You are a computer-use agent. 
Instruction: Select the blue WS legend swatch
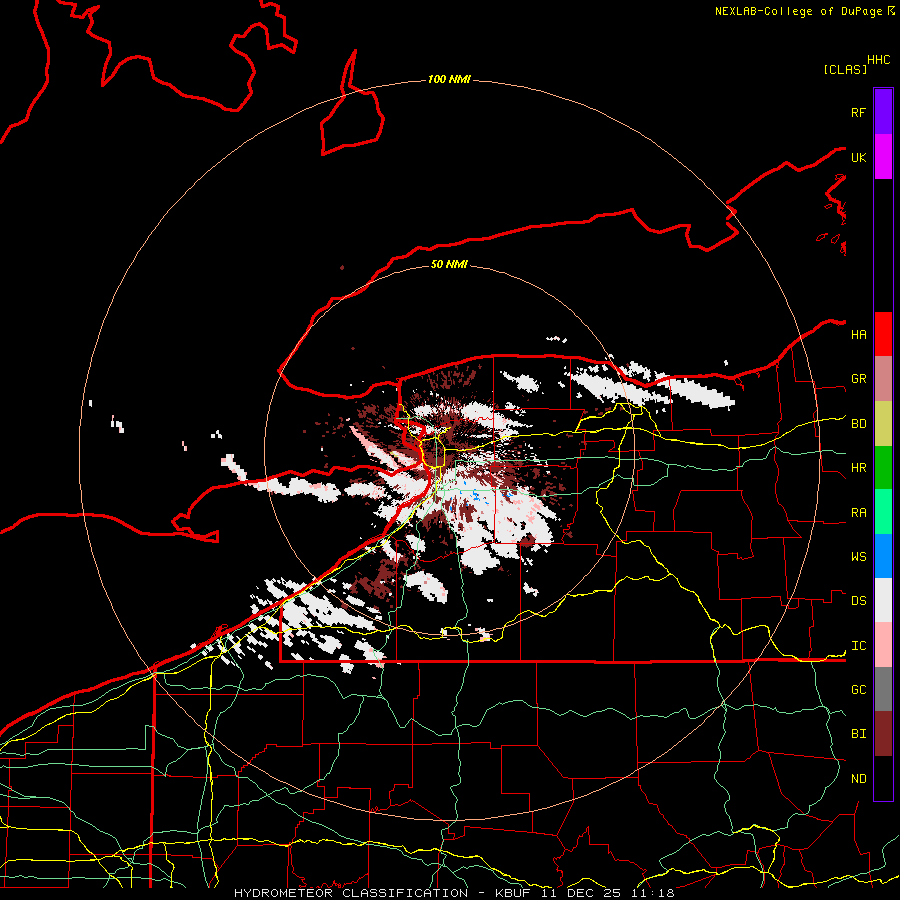click(883, 556)
